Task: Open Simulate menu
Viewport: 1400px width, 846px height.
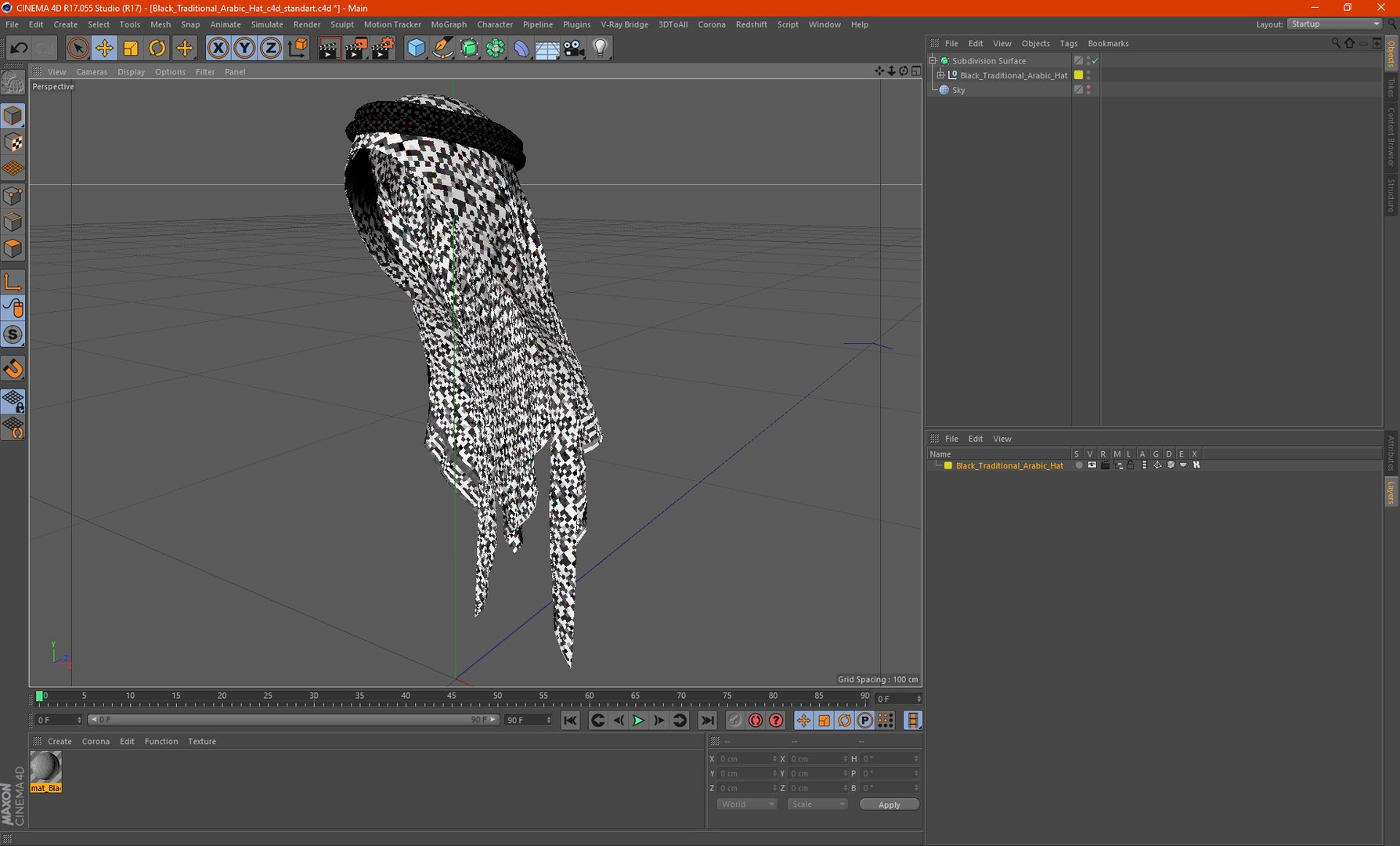Action: [267, 24]
